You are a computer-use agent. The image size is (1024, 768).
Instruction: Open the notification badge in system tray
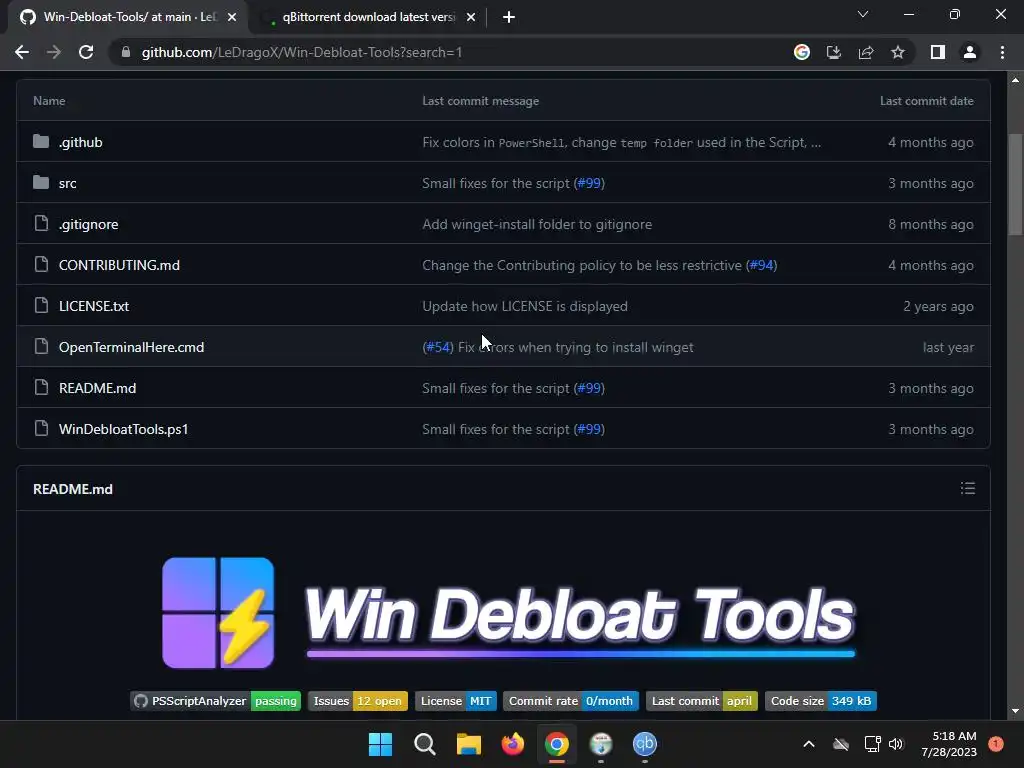pos(996,743)
